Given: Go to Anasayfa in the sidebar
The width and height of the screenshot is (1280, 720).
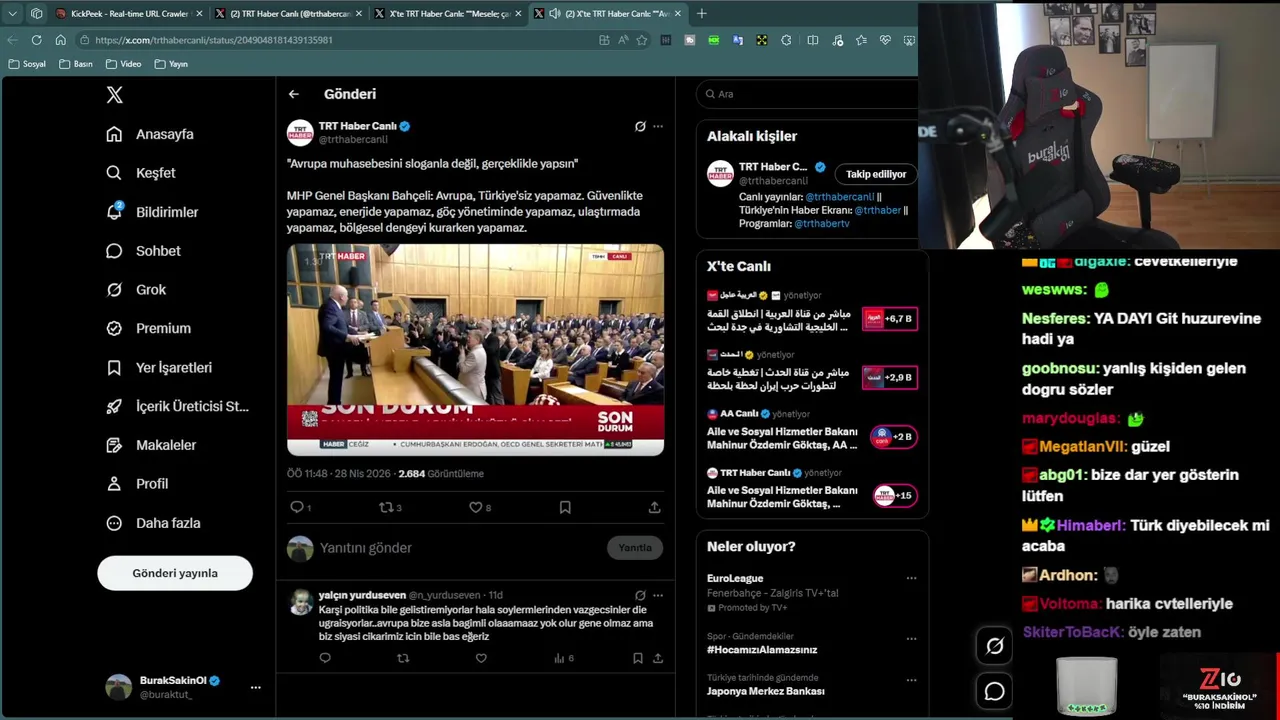Looking at the screenshot, I should [x=151, y=134].
